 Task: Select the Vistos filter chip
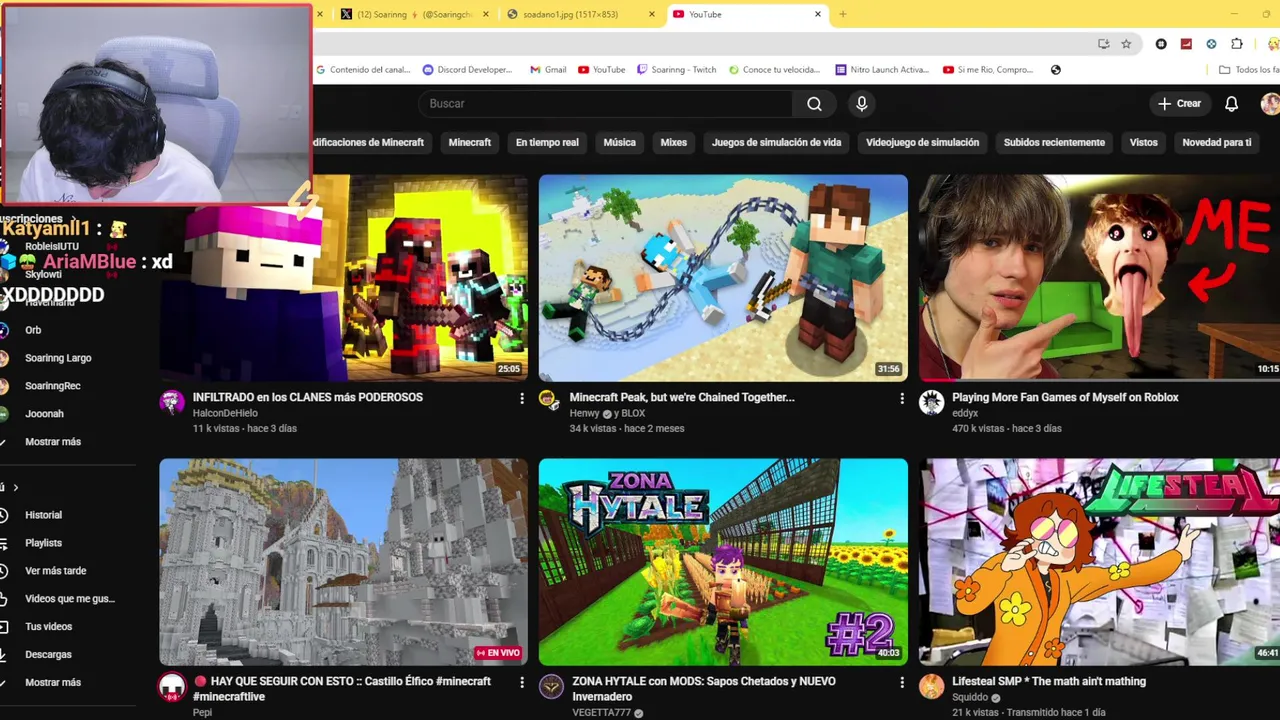1144,142
